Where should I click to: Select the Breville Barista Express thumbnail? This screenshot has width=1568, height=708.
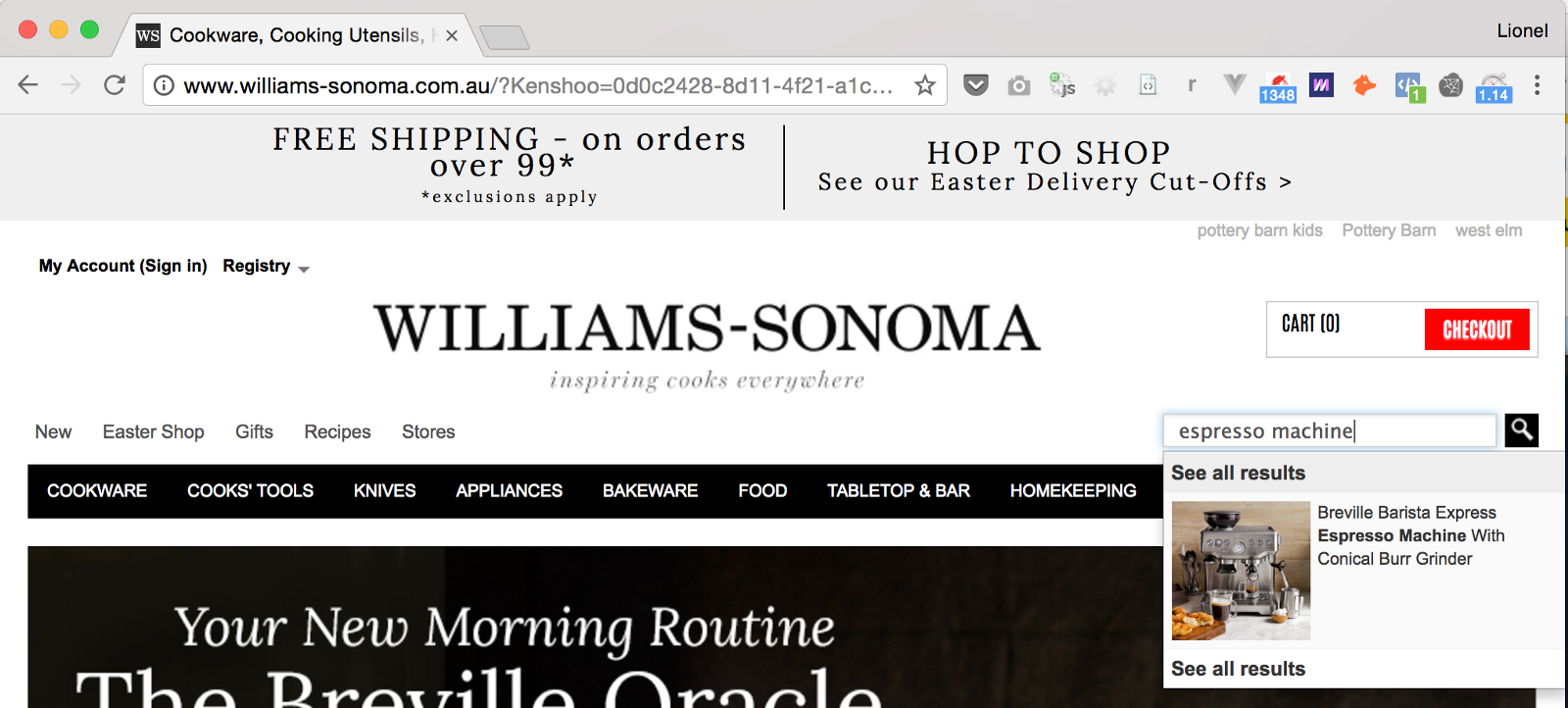coord(1241,571)
